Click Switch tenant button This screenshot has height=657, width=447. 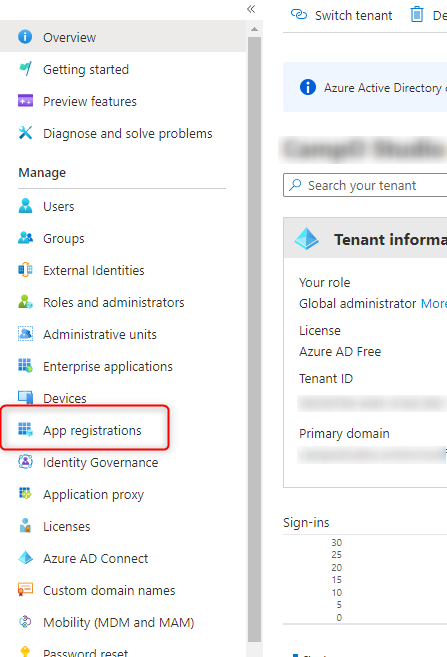tap(341, 16)
